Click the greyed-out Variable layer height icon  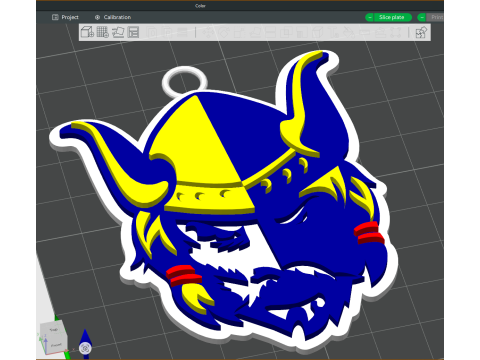point(183,32)
